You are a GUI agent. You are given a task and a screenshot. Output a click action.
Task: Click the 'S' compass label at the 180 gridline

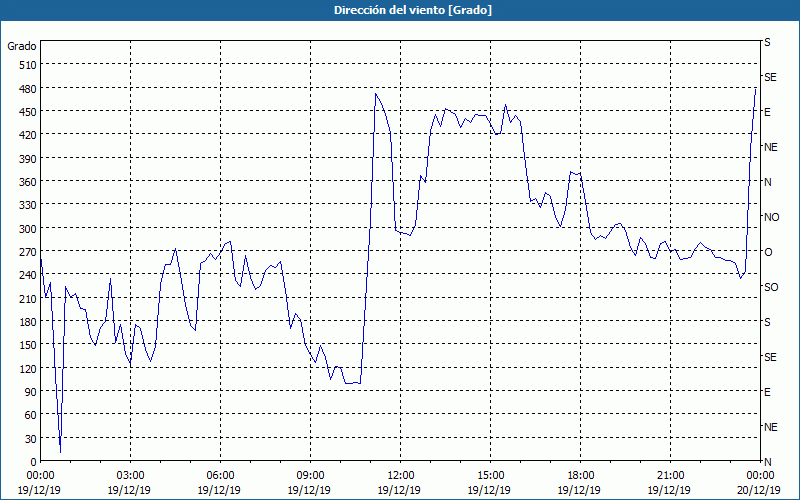[x=767, y=322]
